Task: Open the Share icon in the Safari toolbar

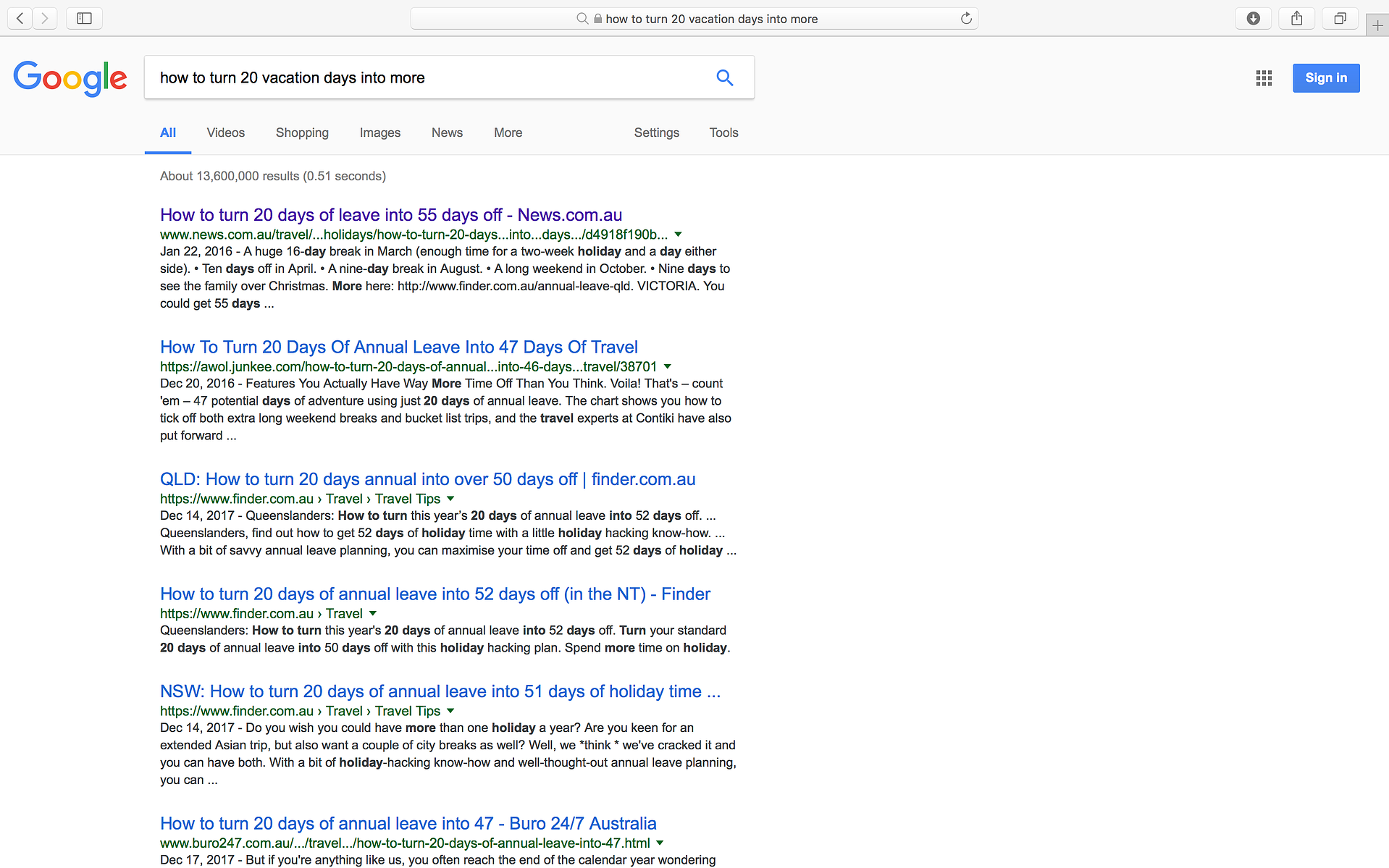Action: pyautogui.click(x=1296, y=19)
